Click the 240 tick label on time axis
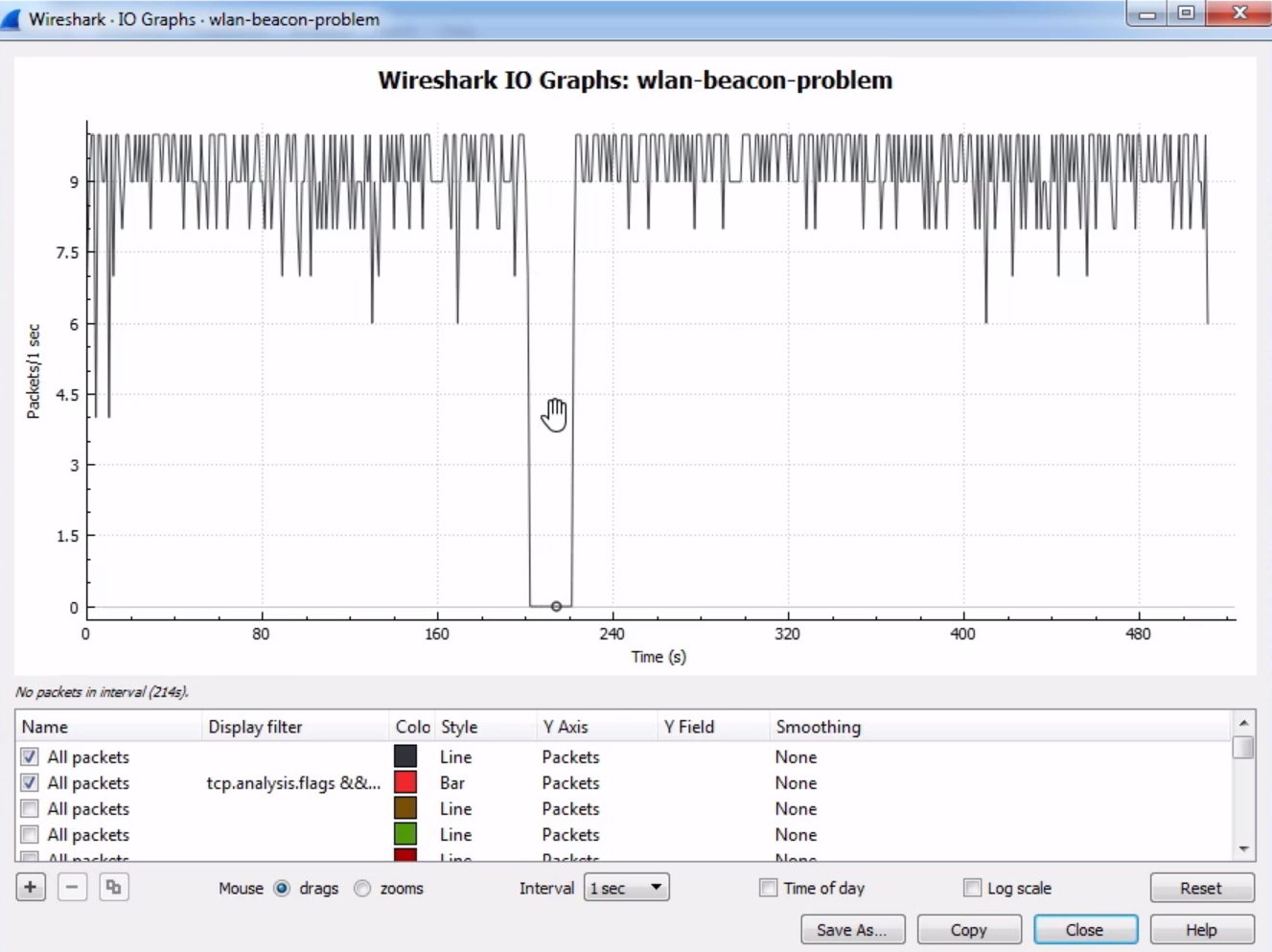The image size is (1272, 952). click(613, 634)
